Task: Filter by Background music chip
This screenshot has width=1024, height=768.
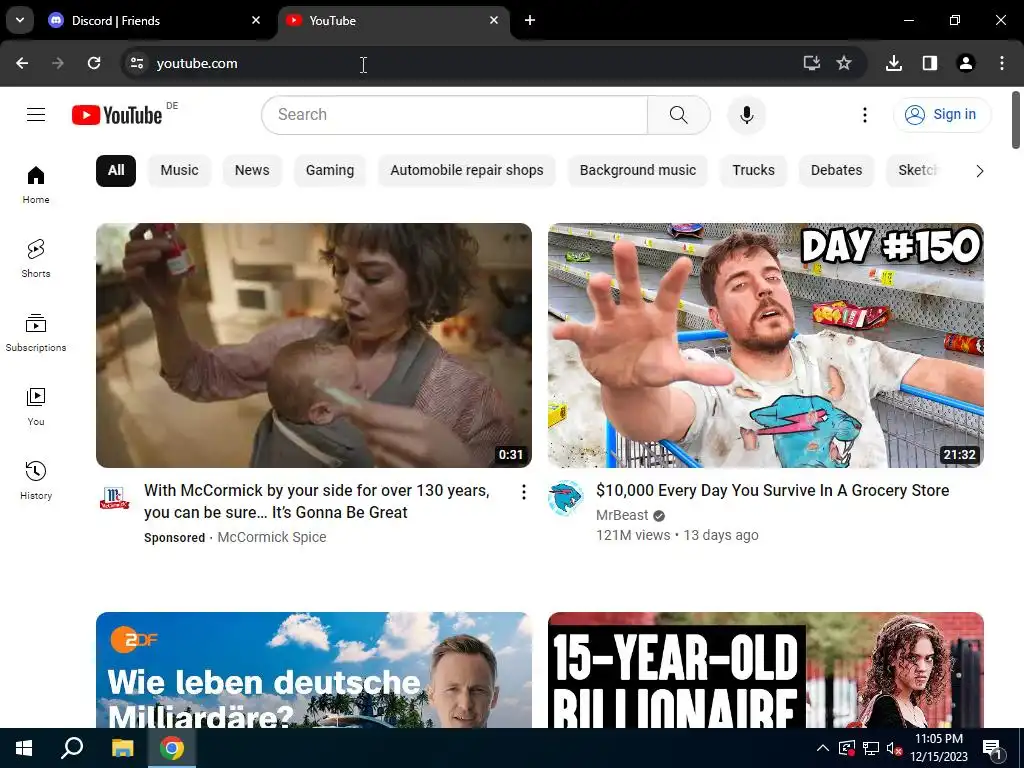Action: click(x=638, y=170)
